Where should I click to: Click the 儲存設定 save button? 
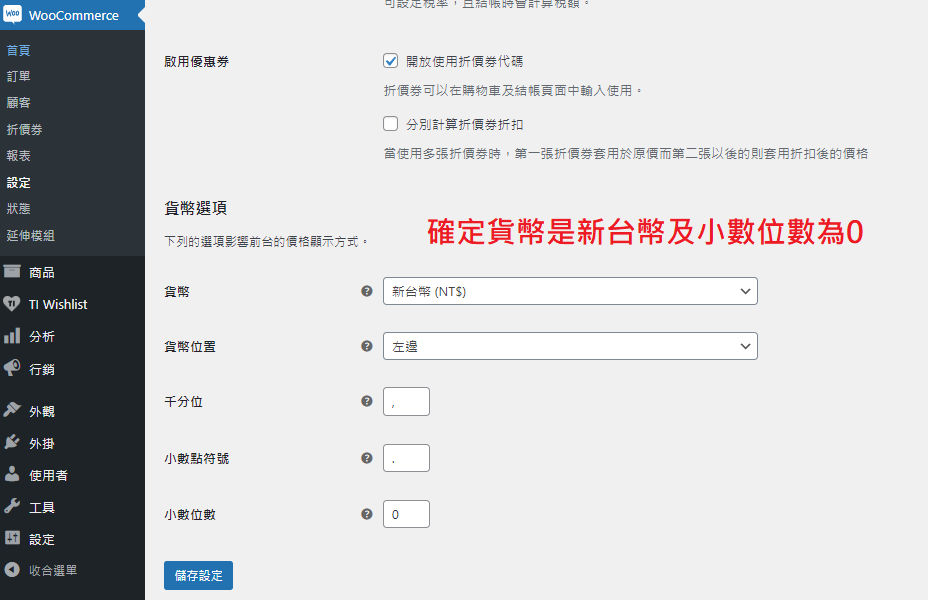click(198, 575)
